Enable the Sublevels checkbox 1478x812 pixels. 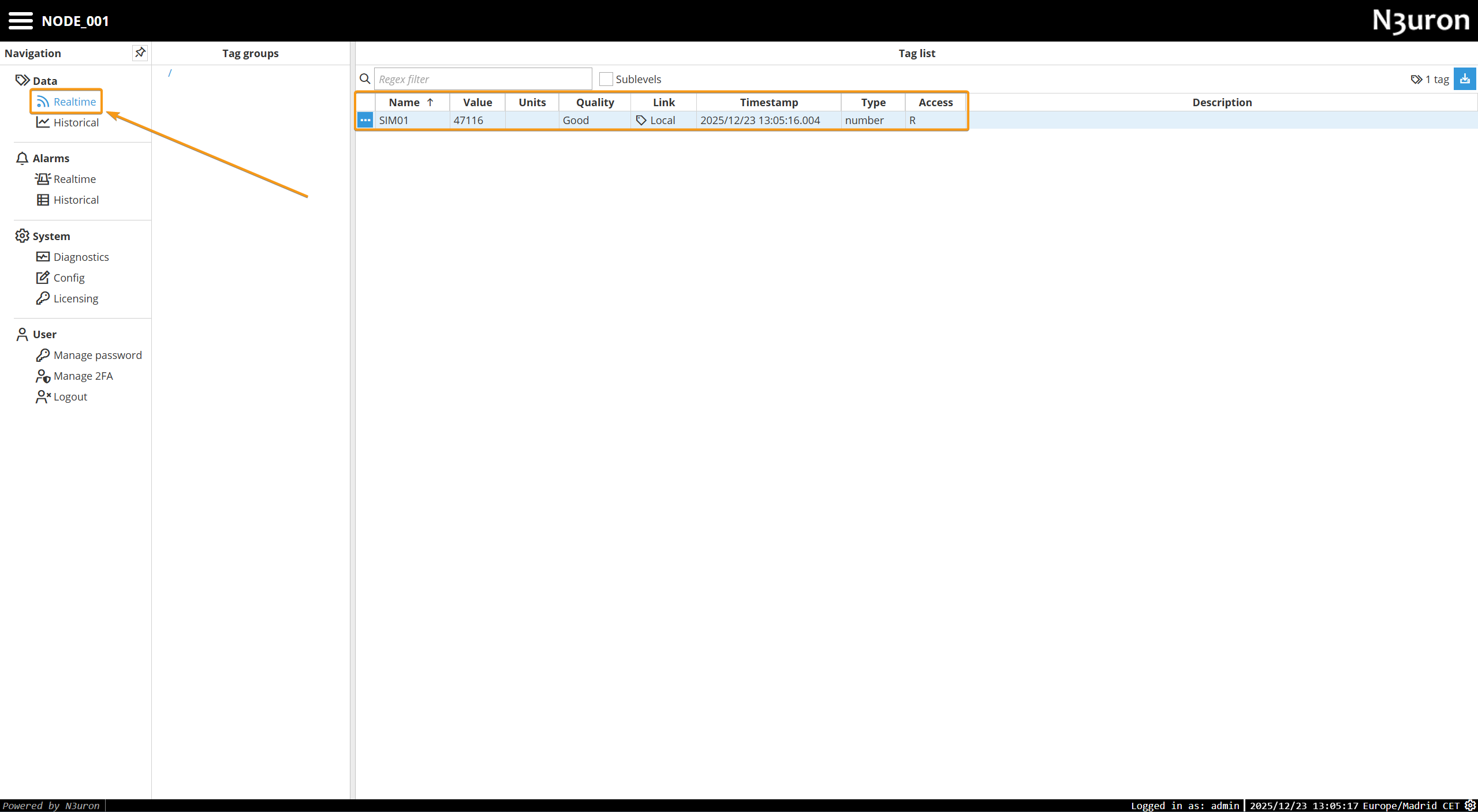[x=606, y=79]
